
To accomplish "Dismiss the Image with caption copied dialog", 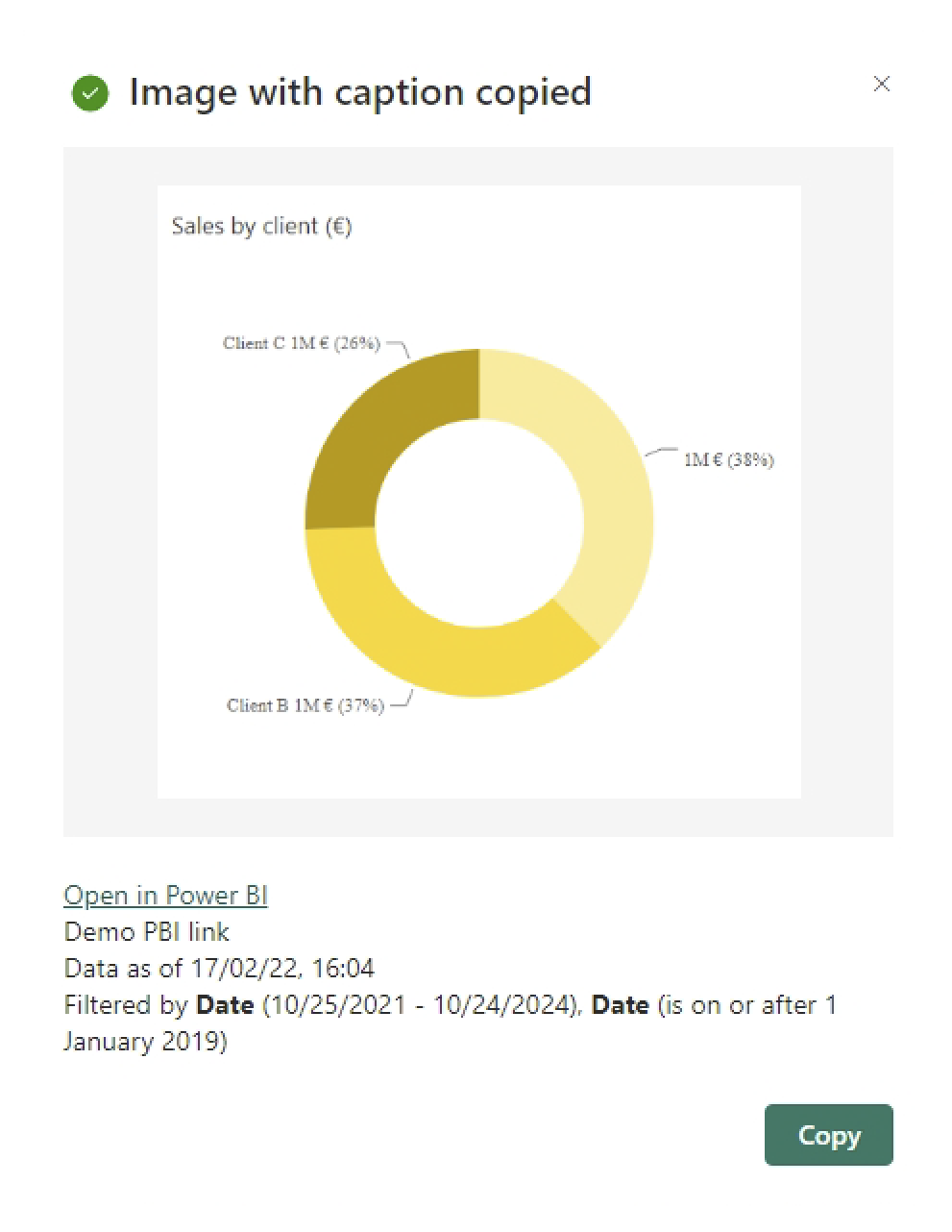I will click(882, 85).
